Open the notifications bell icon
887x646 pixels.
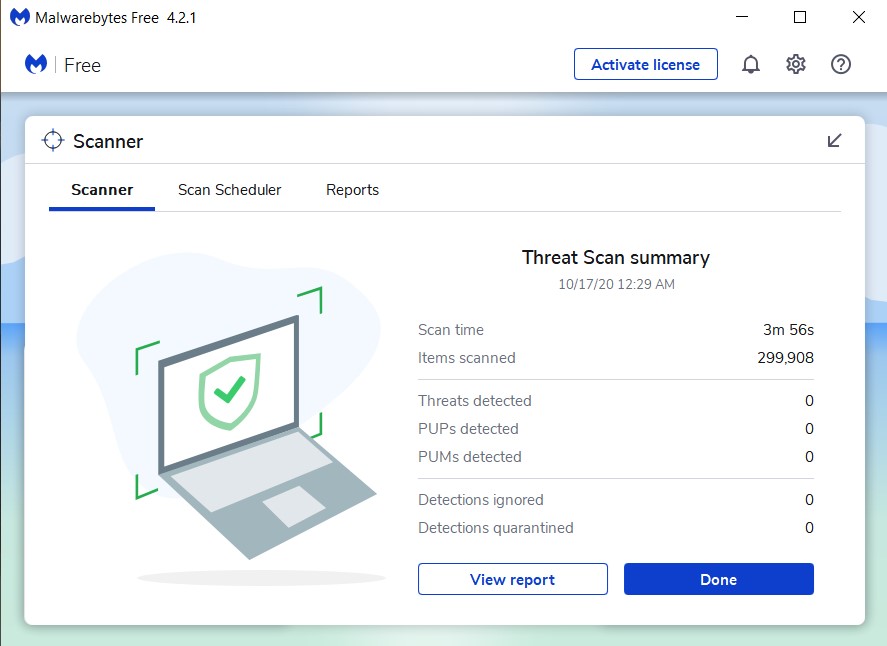click(751, 64)
